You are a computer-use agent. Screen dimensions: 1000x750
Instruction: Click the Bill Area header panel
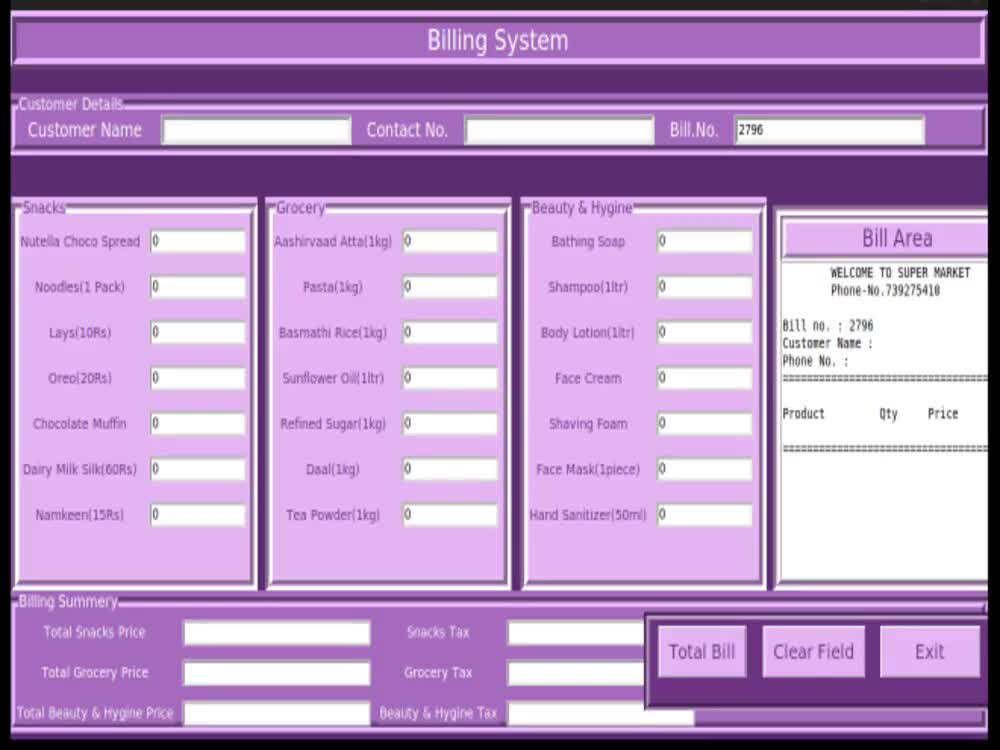click(897, 238)
